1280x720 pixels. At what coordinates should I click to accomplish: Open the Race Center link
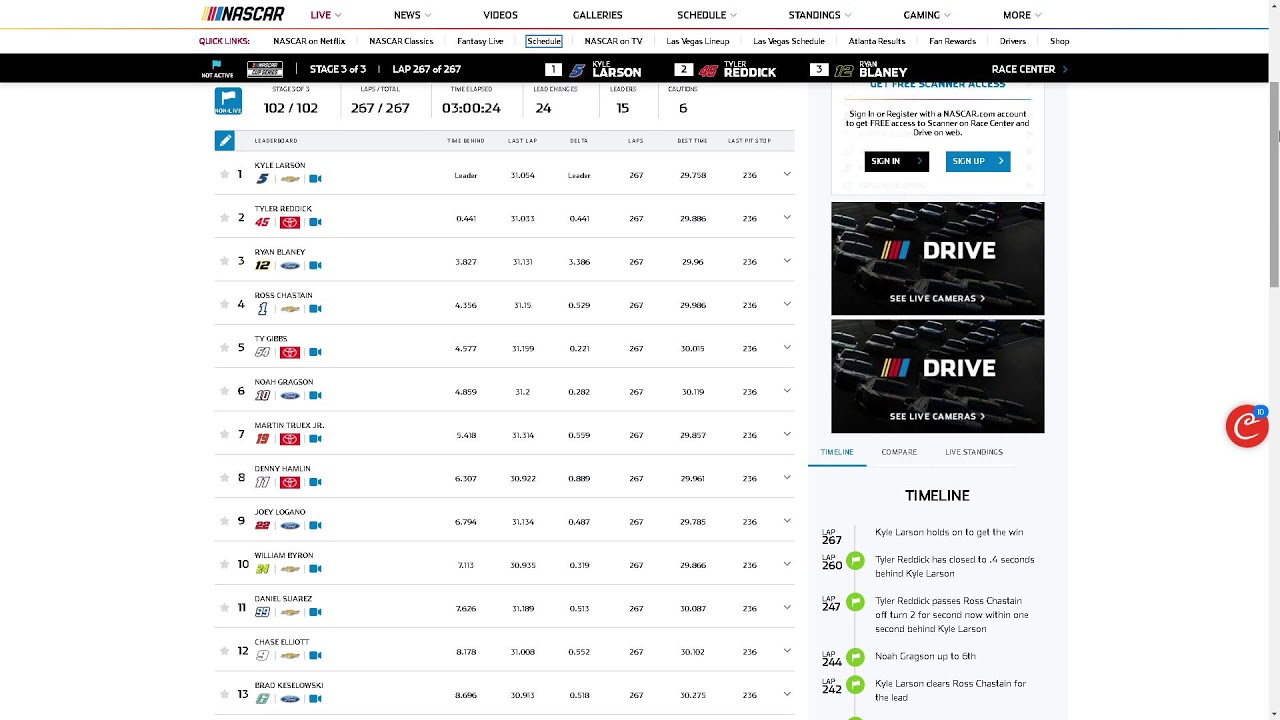tap(1029, 69)
